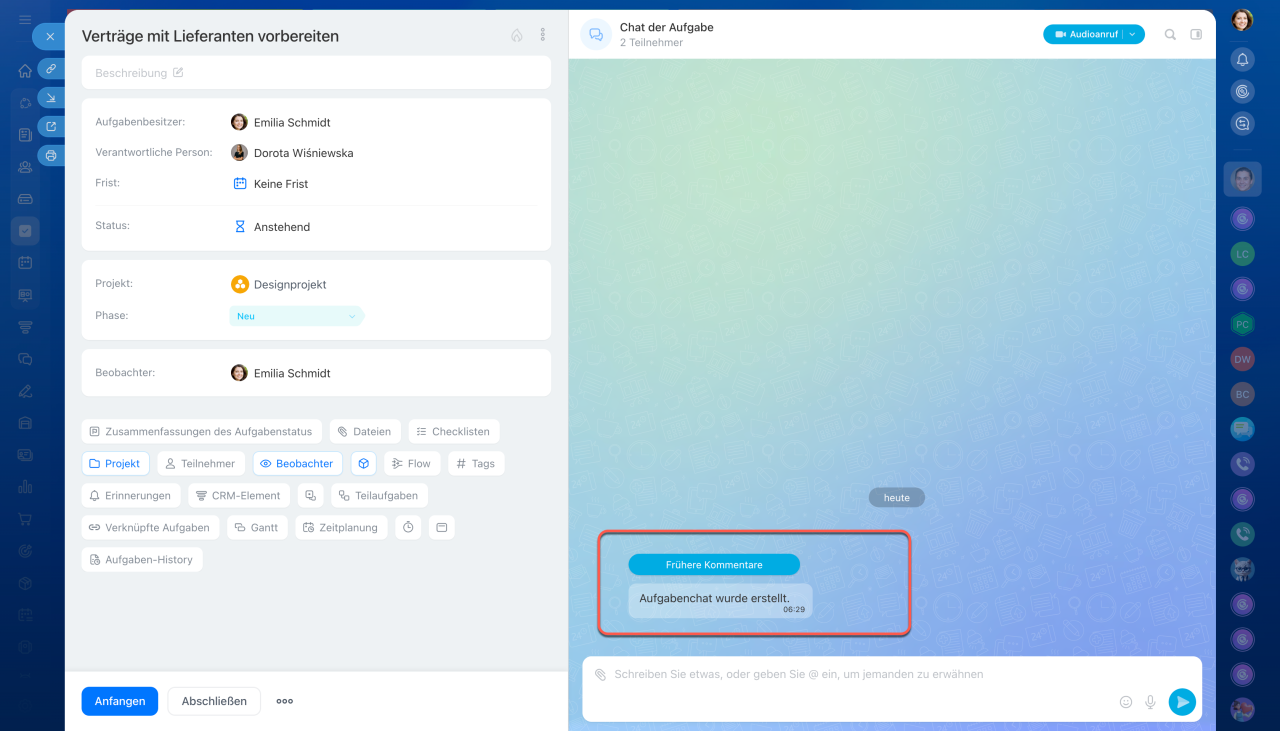Click the orange Designprojekt project icon
The image size is (1280, 731).
coord(240,284)
